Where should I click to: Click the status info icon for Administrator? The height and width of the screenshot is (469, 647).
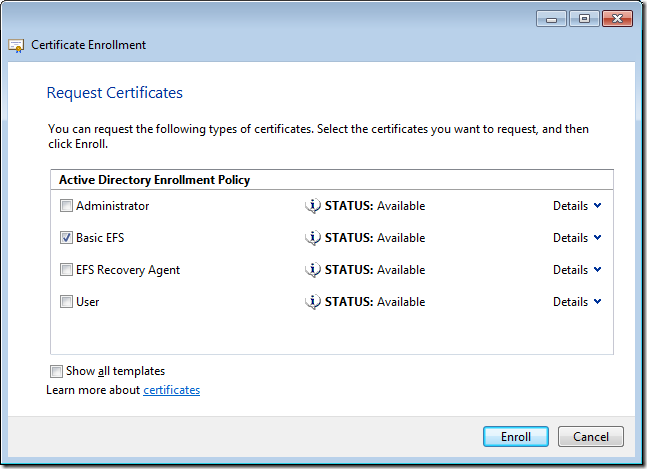click(313, 206)
